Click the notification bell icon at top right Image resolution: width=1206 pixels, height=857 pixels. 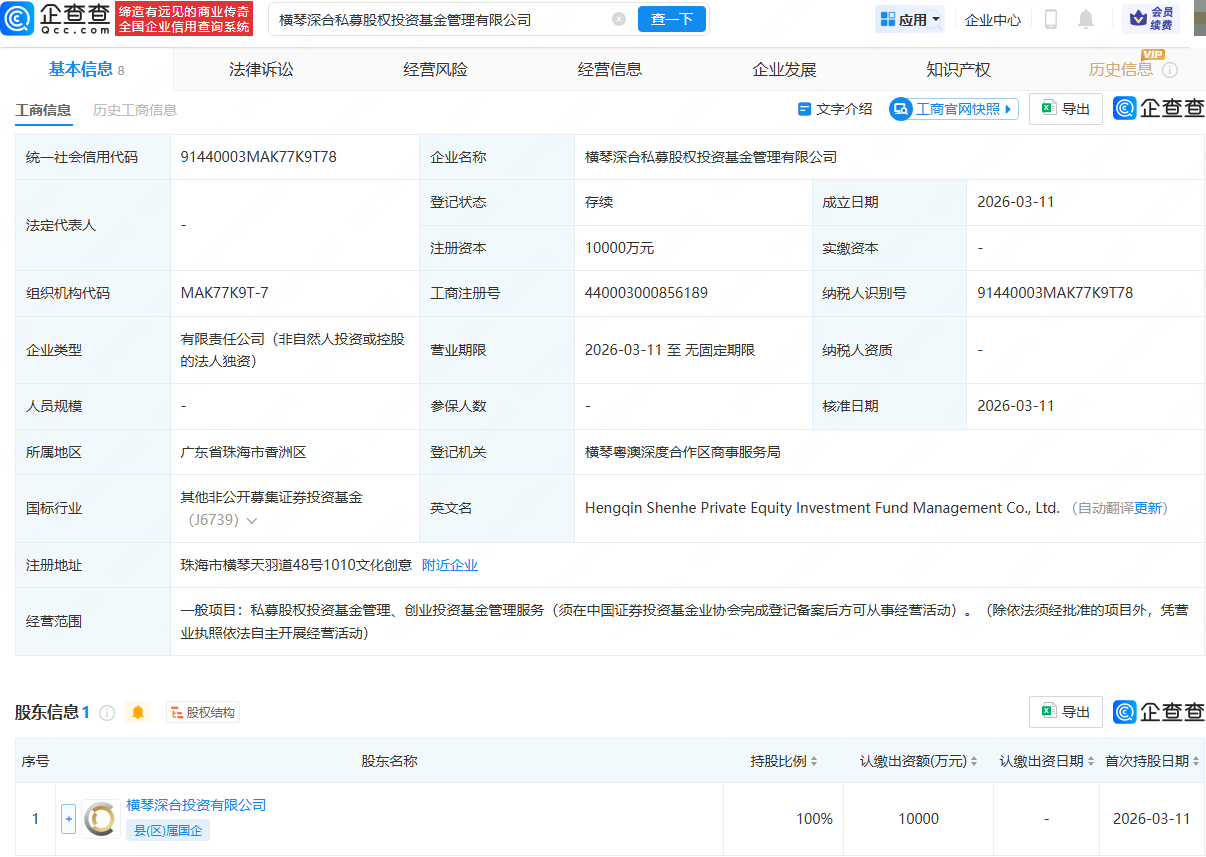pyautogui.click(x=1086, y=19)
